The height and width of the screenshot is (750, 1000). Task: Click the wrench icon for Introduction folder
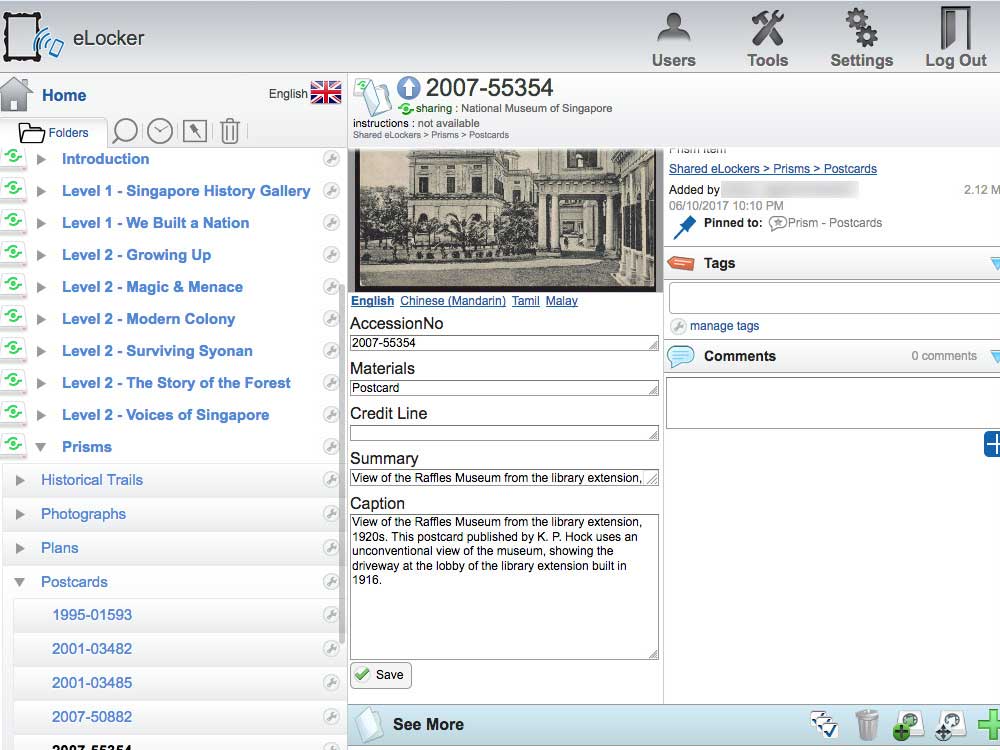click(x=331, y=159)
